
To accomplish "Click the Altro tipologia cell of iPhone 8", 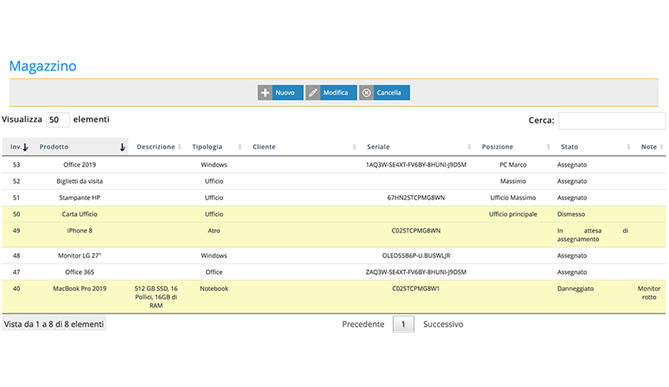I will tap(214, 231).
